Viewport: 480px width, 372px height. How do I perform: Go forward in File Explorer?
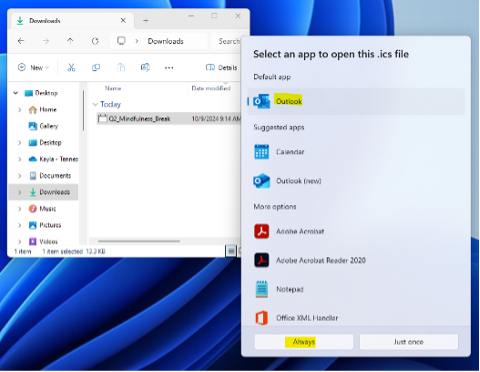coord(46,41)
